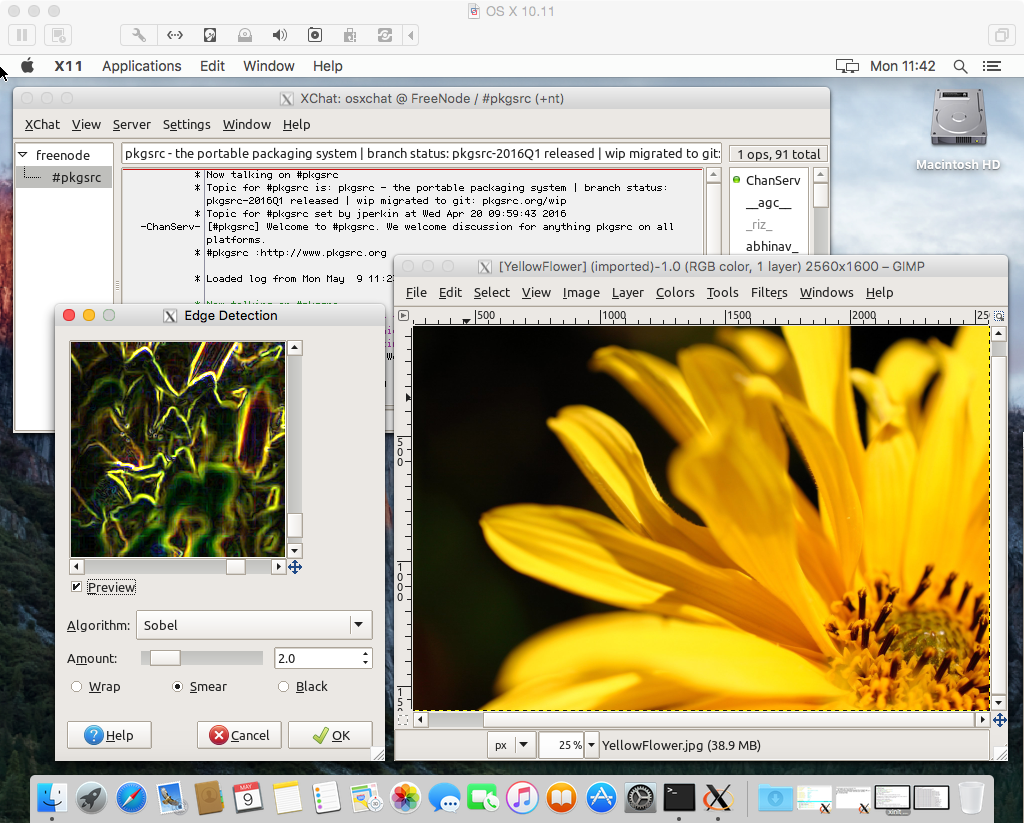
Task: Select the Wrap radio option
Action: click(77, 687)
